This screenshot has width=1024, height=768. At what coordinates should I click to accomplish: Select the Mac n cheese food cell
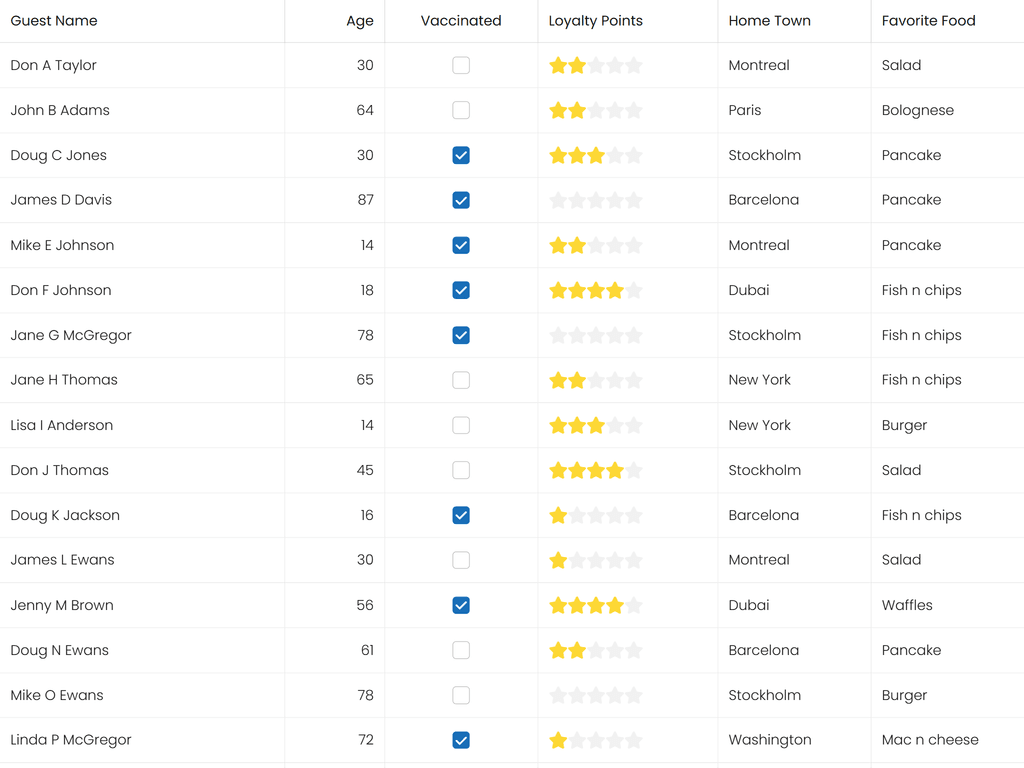(x=930, y=741)
